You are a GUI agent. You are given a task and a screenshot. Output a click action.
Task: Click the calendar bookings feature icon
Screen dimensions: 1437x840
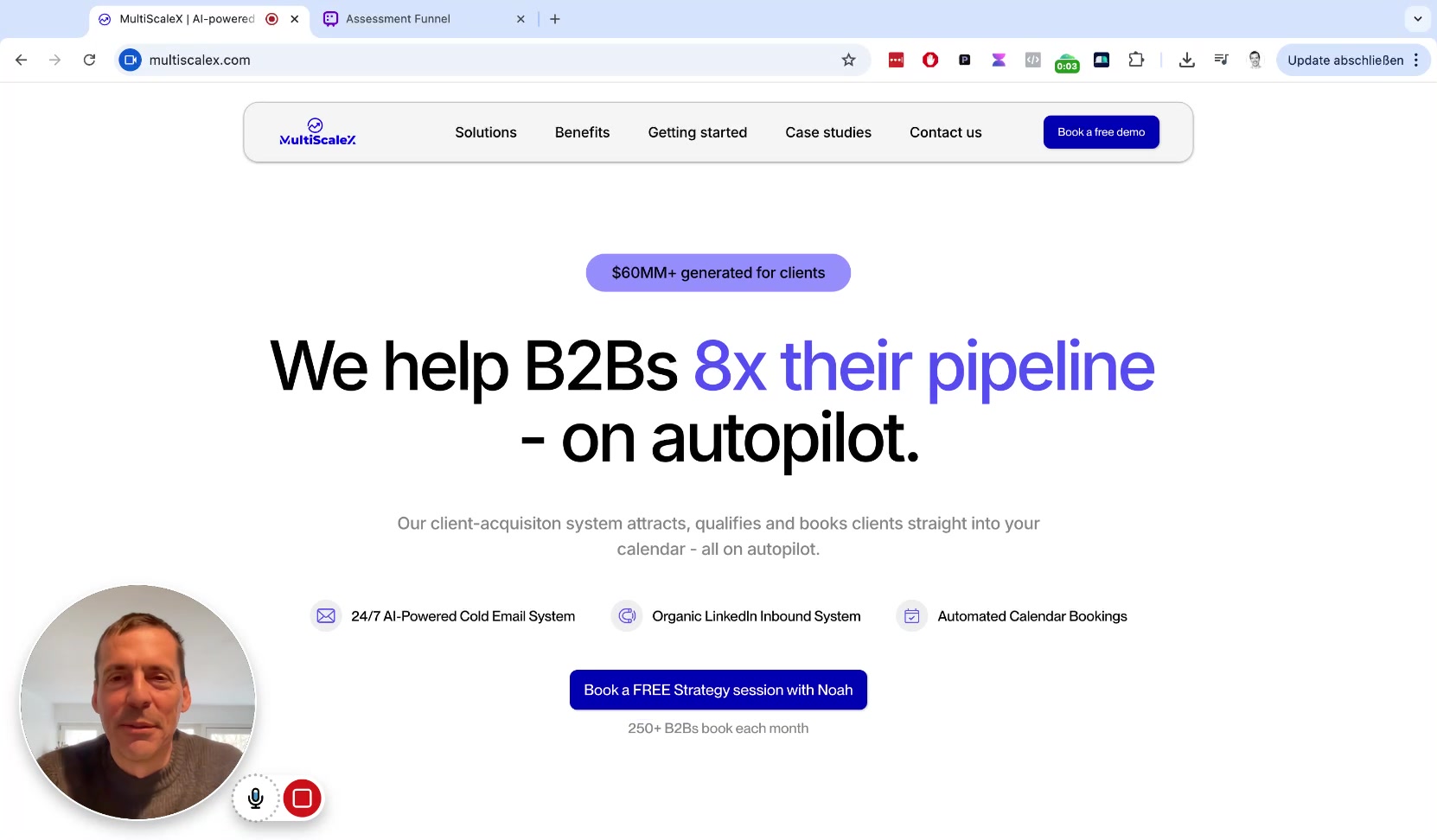click(911, 616)
